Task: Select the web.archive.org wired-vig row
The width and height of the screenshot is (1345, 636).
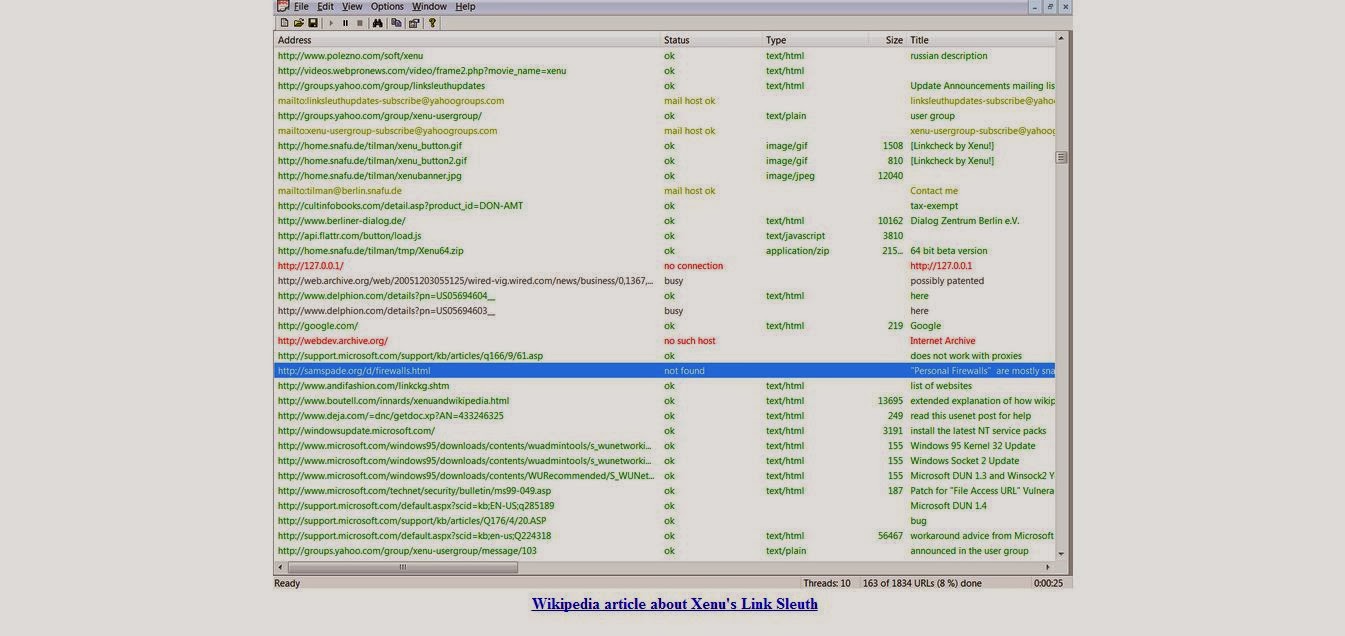Action: coord(665,281)
